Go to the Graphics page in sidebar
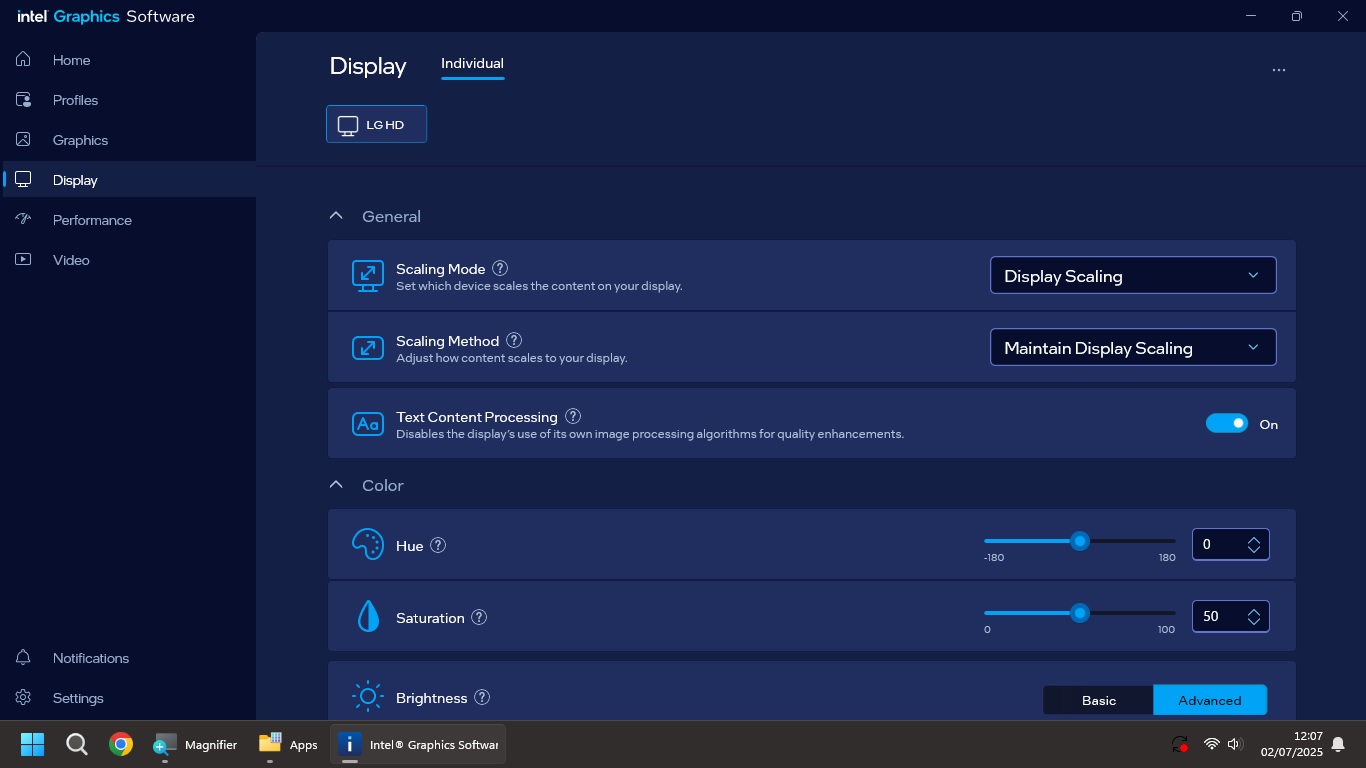Image resolution: width=1366 pixels, height=768 pixels. [x=80, y=140]
